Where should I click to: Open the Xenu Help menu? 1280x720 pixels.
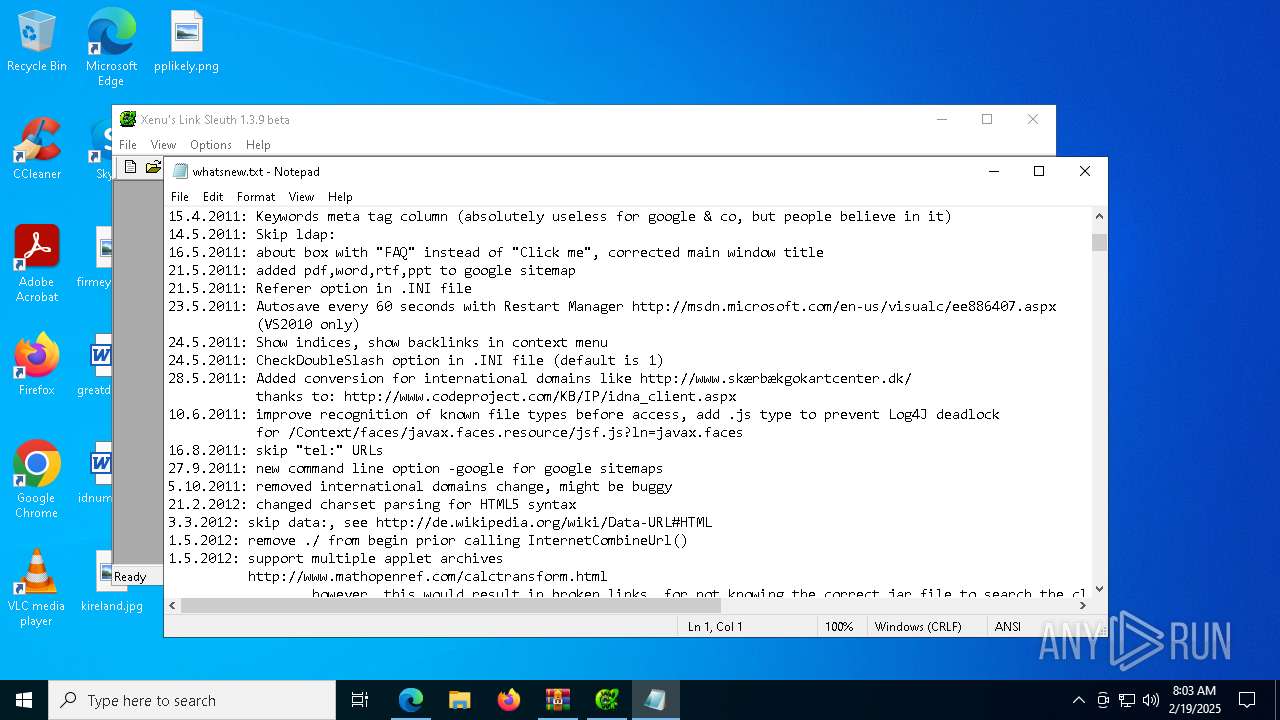coord(258,145)
